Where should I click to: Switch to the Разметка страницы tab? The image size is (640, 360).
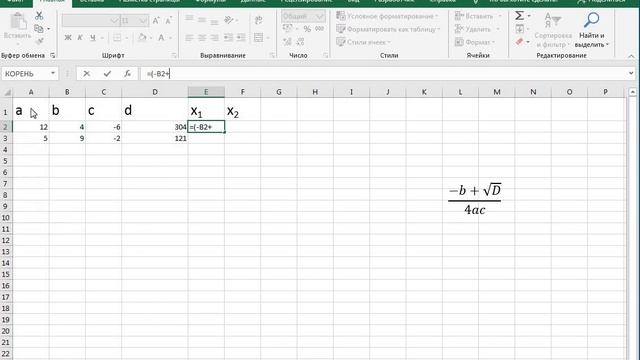point(149,2)
